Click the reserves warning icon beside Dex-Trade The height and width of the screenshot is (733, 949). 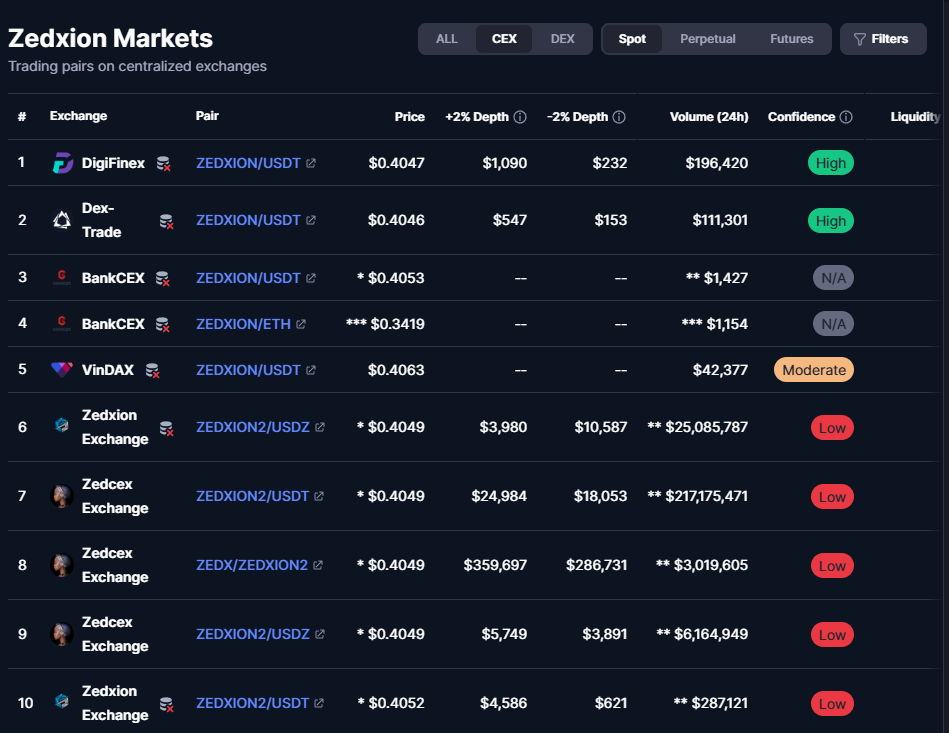pyautogui.click(x=166, y=222)
